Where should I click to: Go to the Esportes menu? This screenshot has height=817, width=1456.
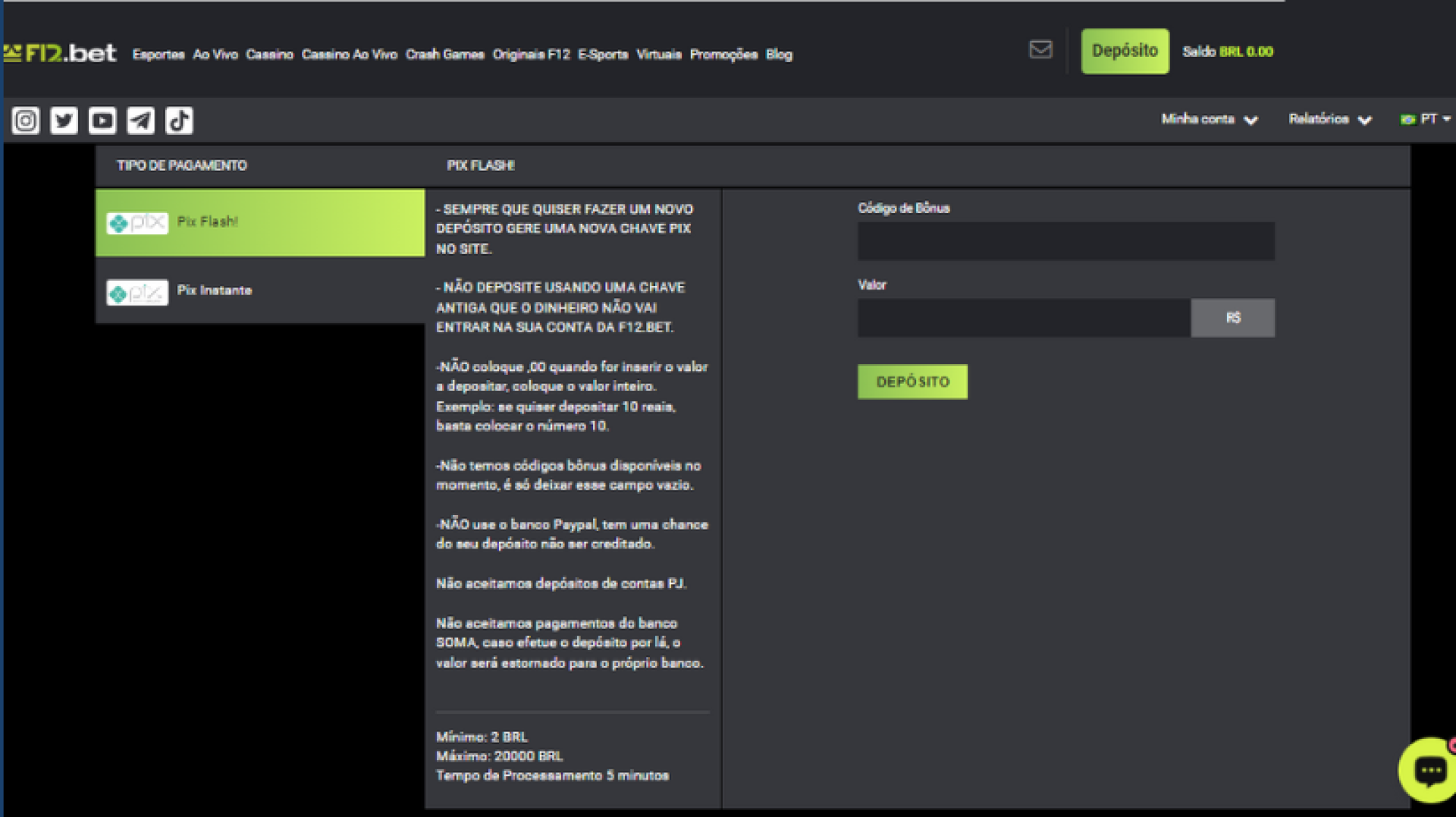pos(158,55)
